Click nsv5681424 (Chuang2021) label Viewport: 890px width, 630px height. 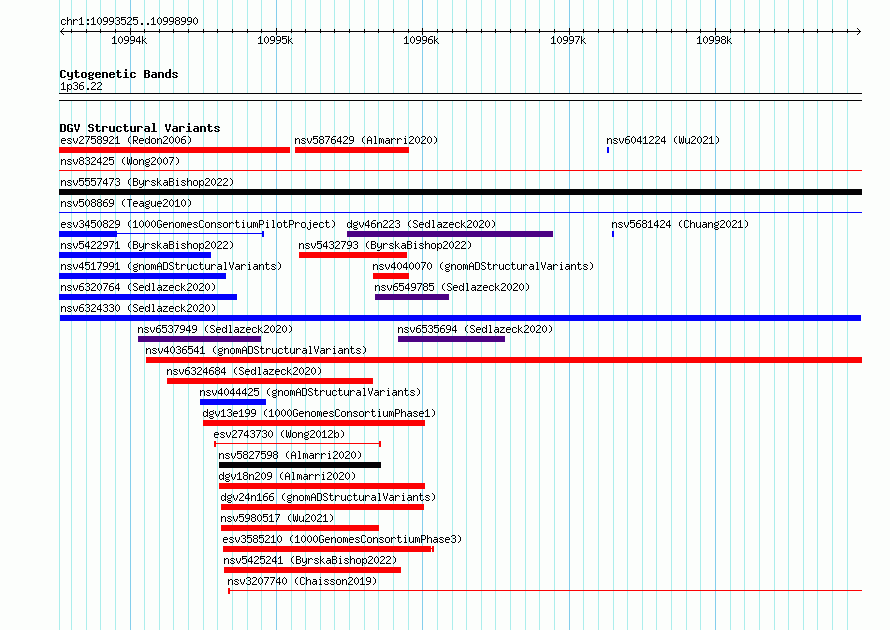[x=680, y=224]
